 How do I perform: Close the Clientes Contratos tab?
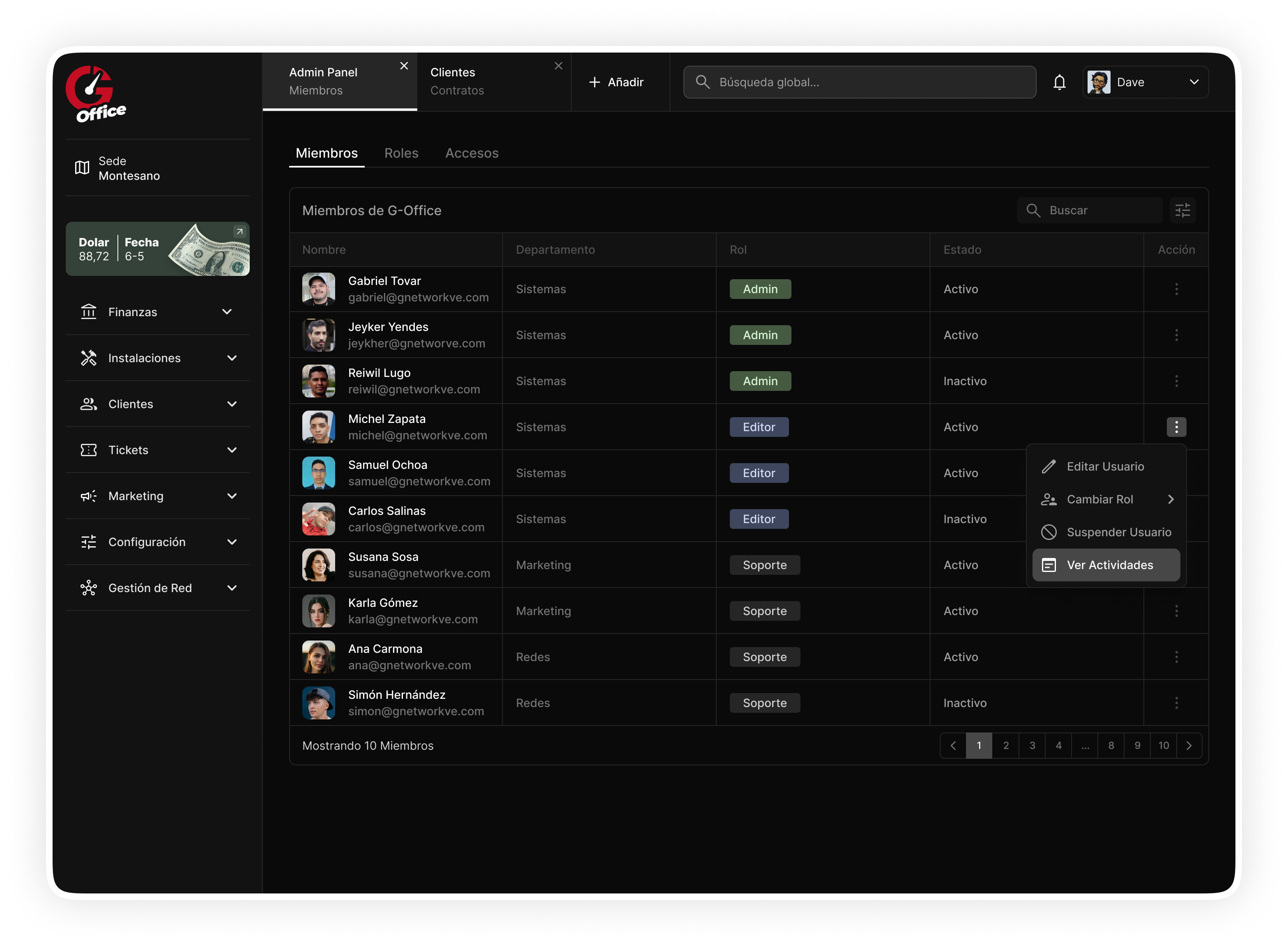point(559,66)
